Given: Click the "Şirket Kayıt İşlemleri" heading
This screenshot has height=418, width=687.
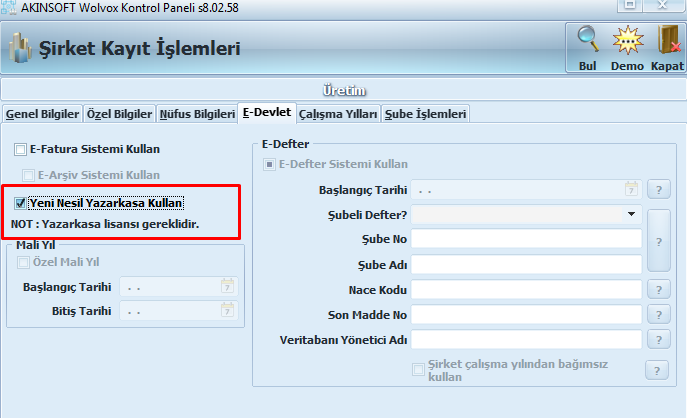Looking at the screenshot, I should click(x=139, y=48).
